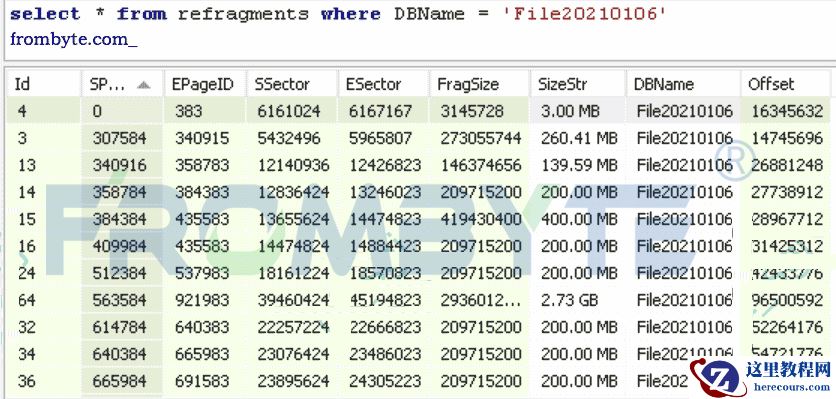Image resolution: width=836 pixels, height=399 pixels.
Task: Click the SizeStr value 3.00 MB
Action: tap(570, 111)
